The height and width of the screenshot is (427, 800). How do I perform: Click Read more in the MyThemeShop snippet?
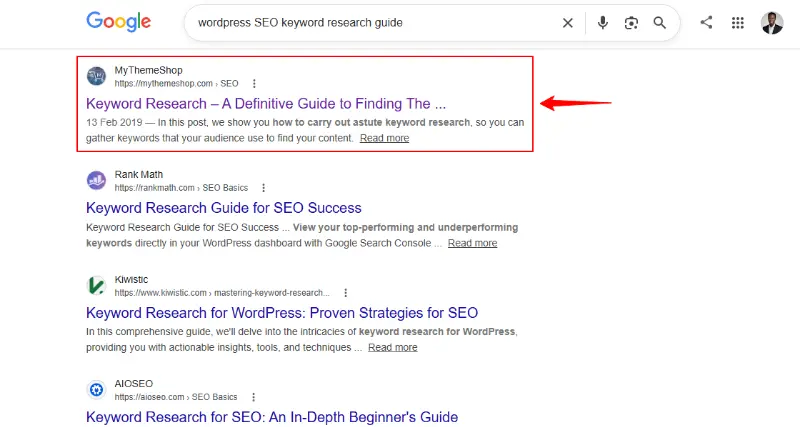[x=384, y=138]
